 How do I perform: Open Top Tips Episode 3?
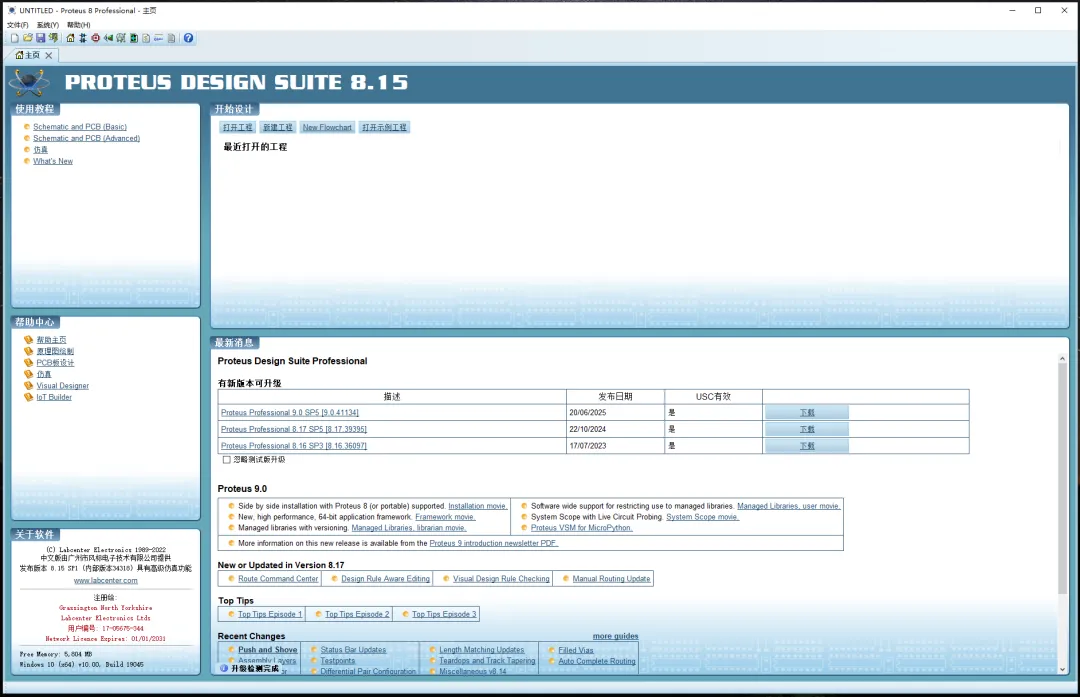point(444,614)
